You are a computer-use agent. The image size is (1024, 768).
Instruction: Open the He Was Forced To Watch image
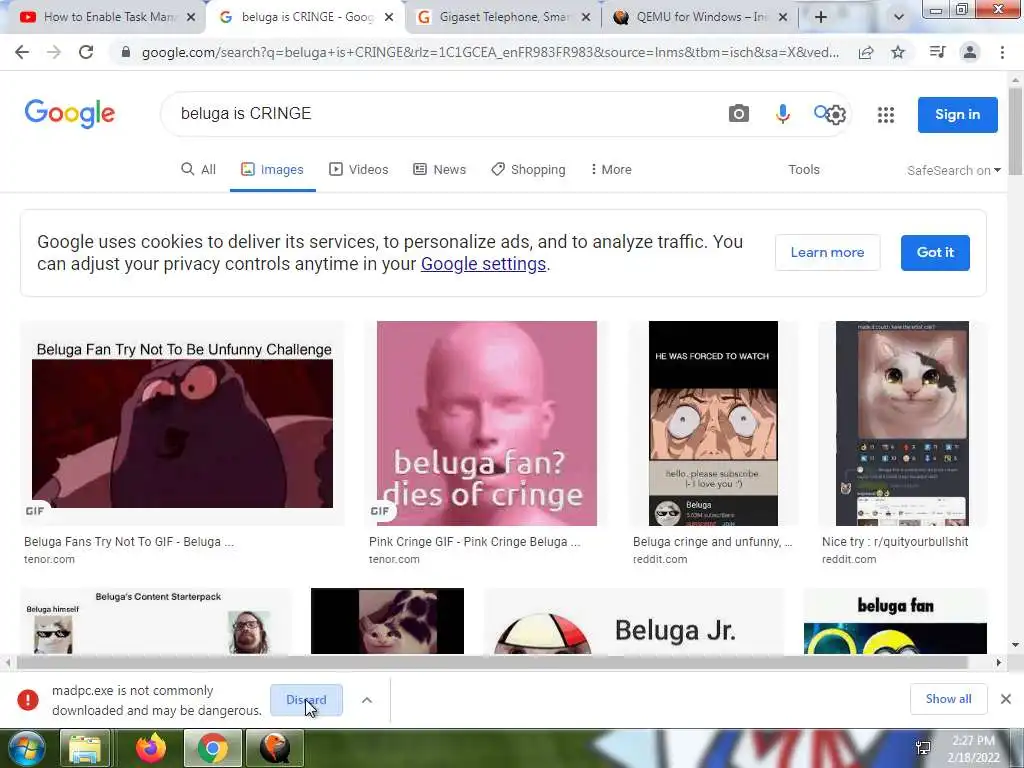point(713,424)
